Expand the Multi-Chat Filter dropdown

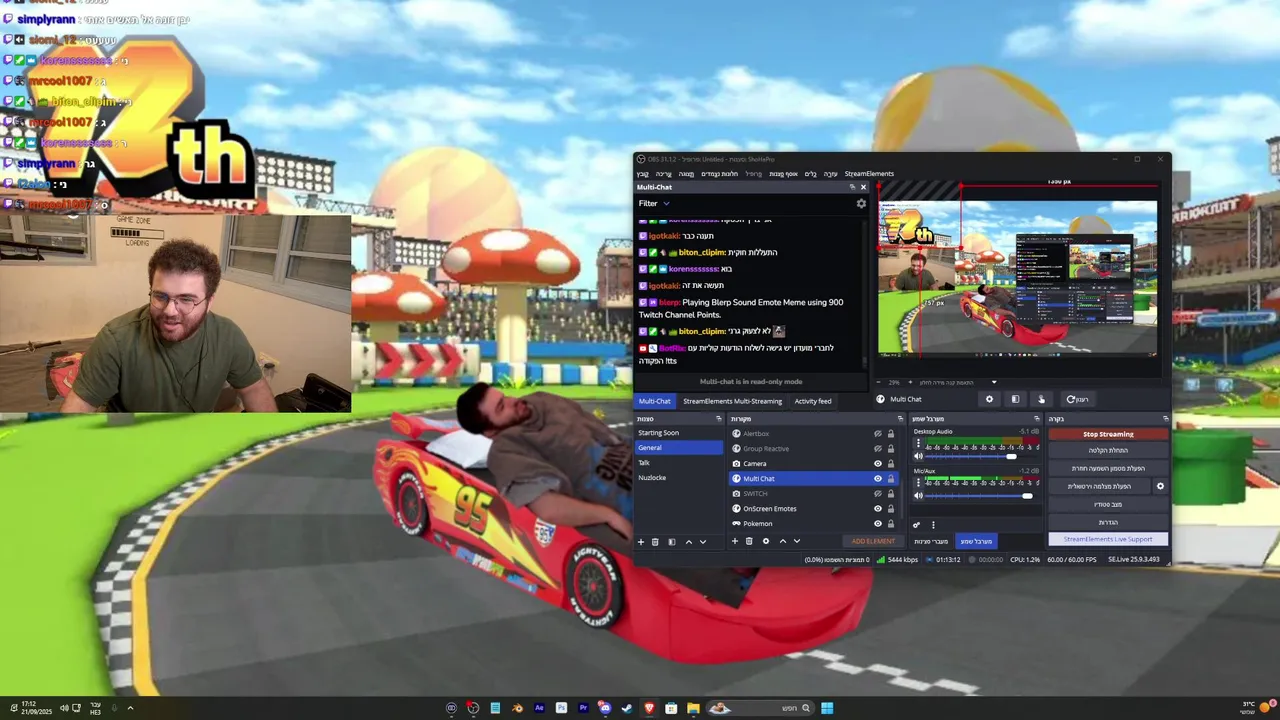pos(654,204)
